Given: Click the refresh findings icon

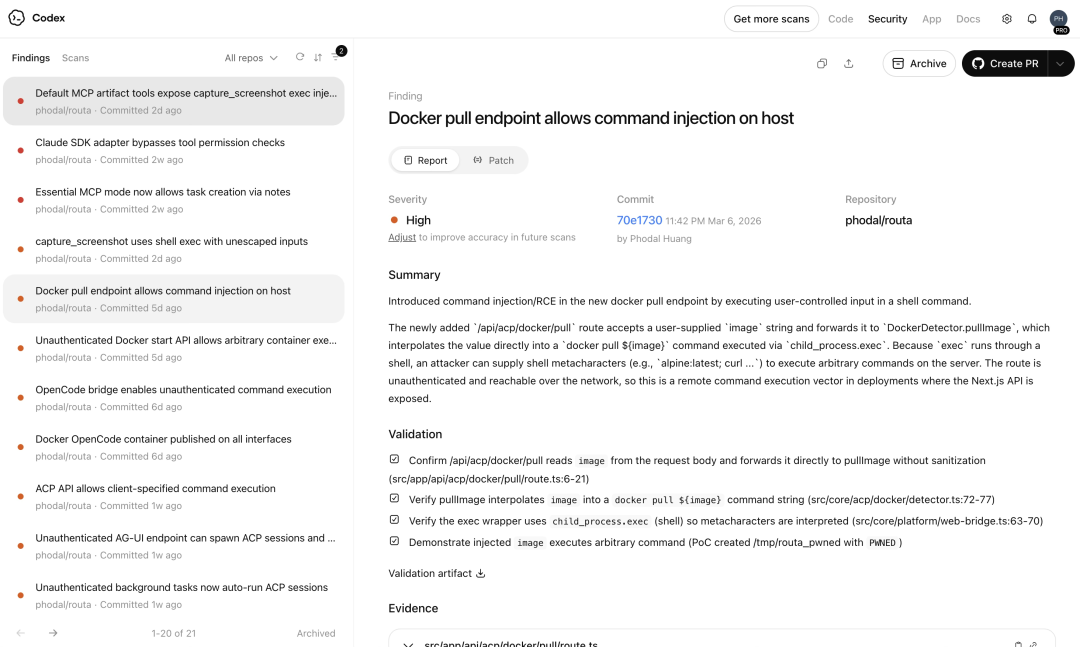Looking at the screenshot, I should tap(300, 57).
